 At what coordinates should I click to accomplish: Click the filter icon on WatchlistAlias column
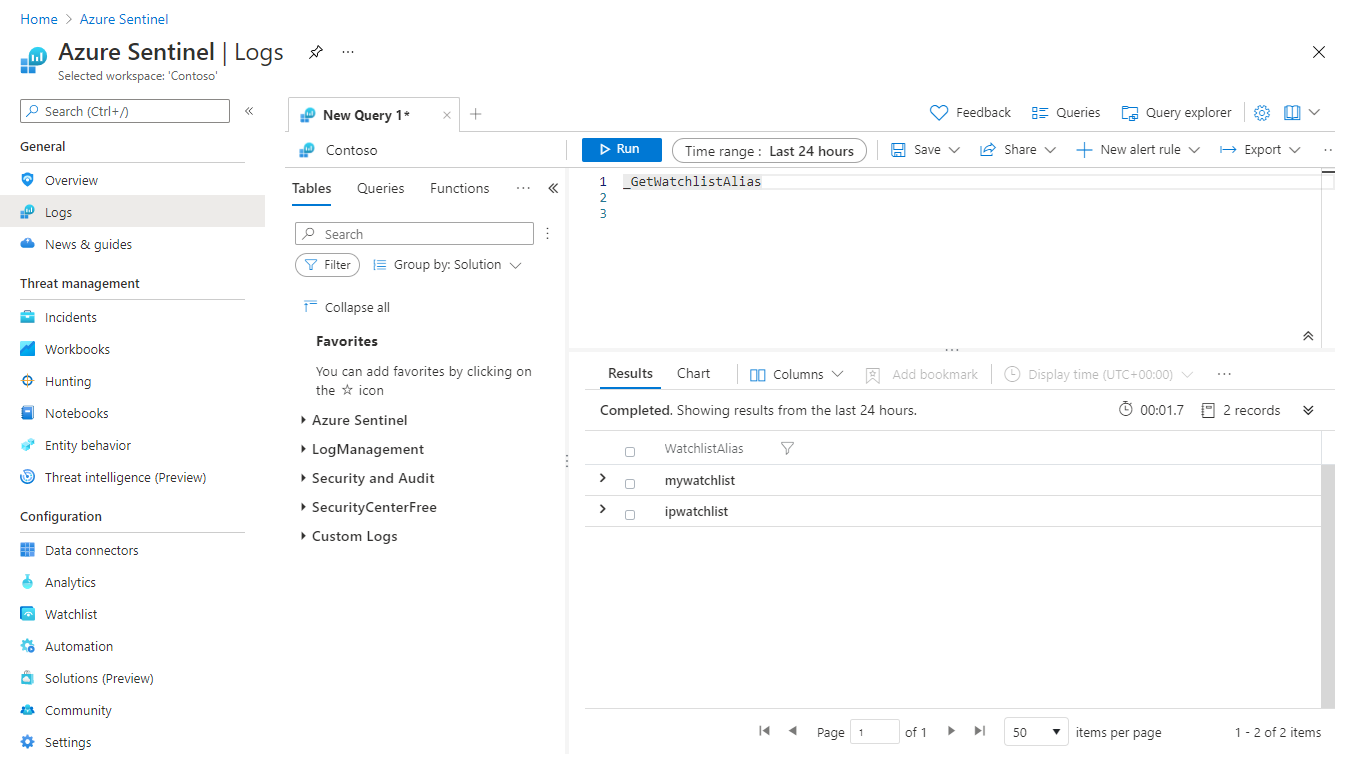click(787, 449)
